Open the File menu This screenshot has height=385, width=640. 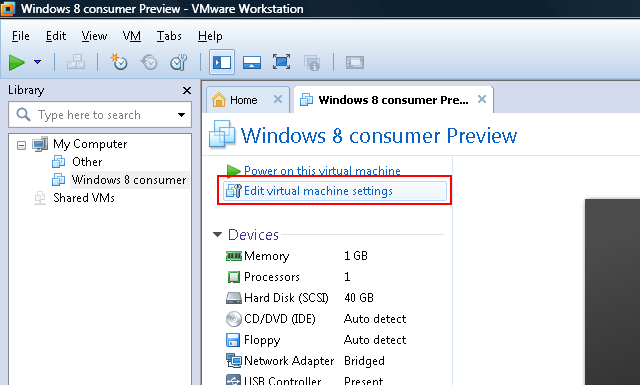click(20, 36)
